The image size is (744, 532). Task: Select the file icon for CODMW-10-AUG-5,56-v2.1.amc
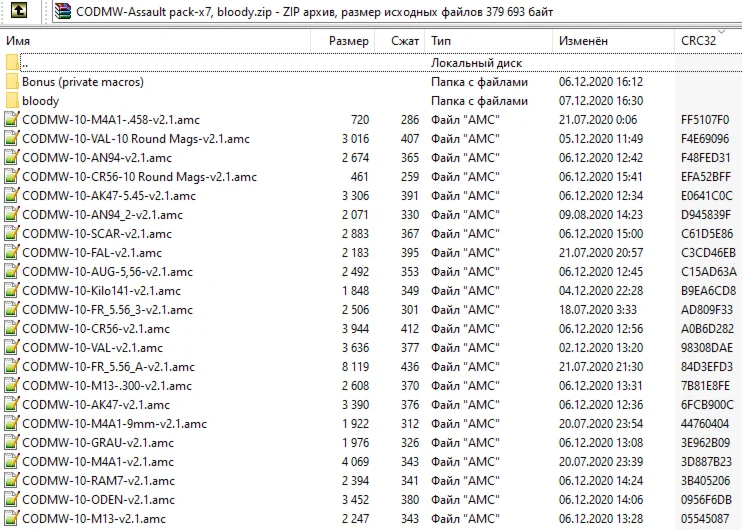pos(12,271)
